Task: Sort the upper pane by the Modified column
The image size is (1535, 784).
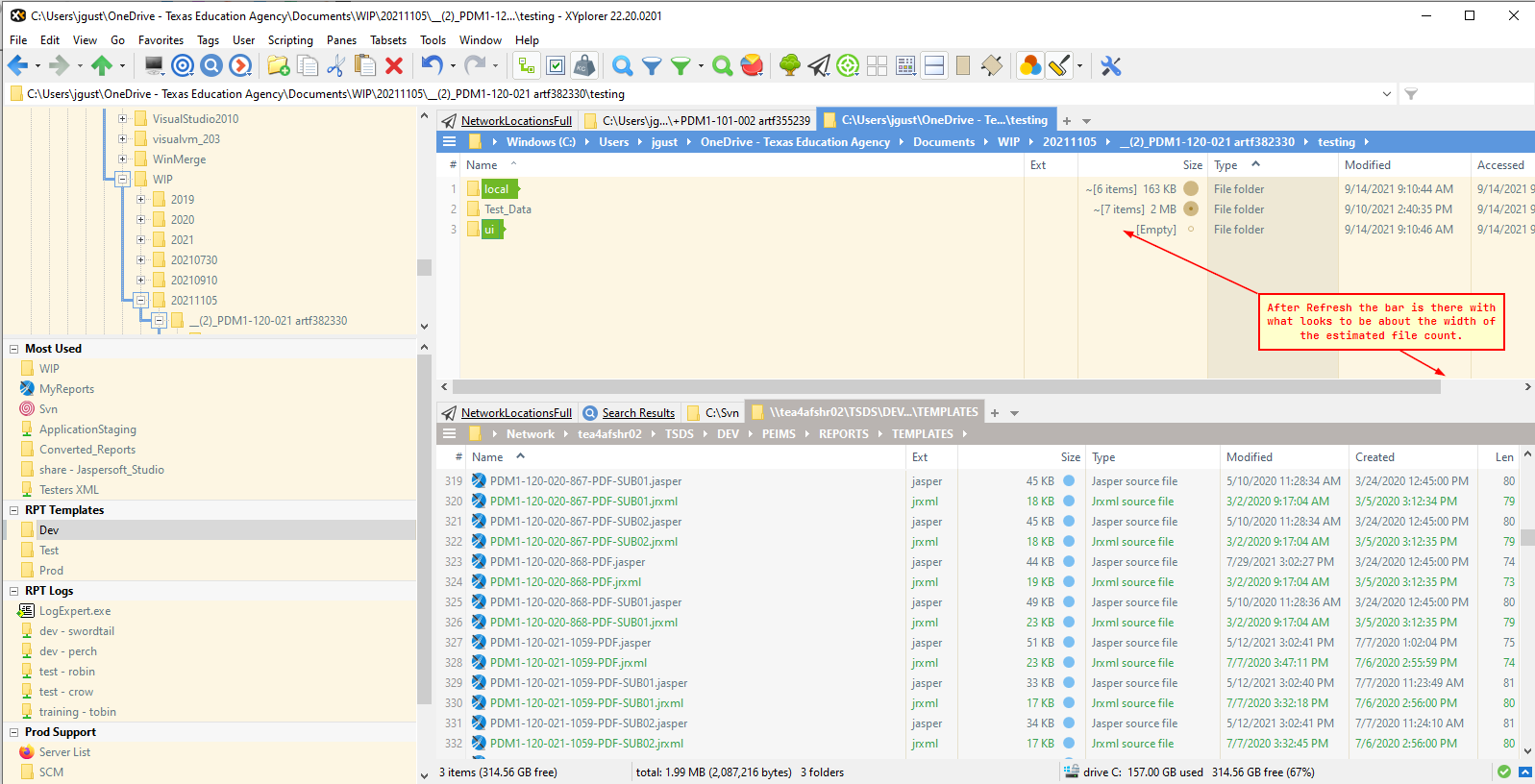Action: click(1367, 165)
